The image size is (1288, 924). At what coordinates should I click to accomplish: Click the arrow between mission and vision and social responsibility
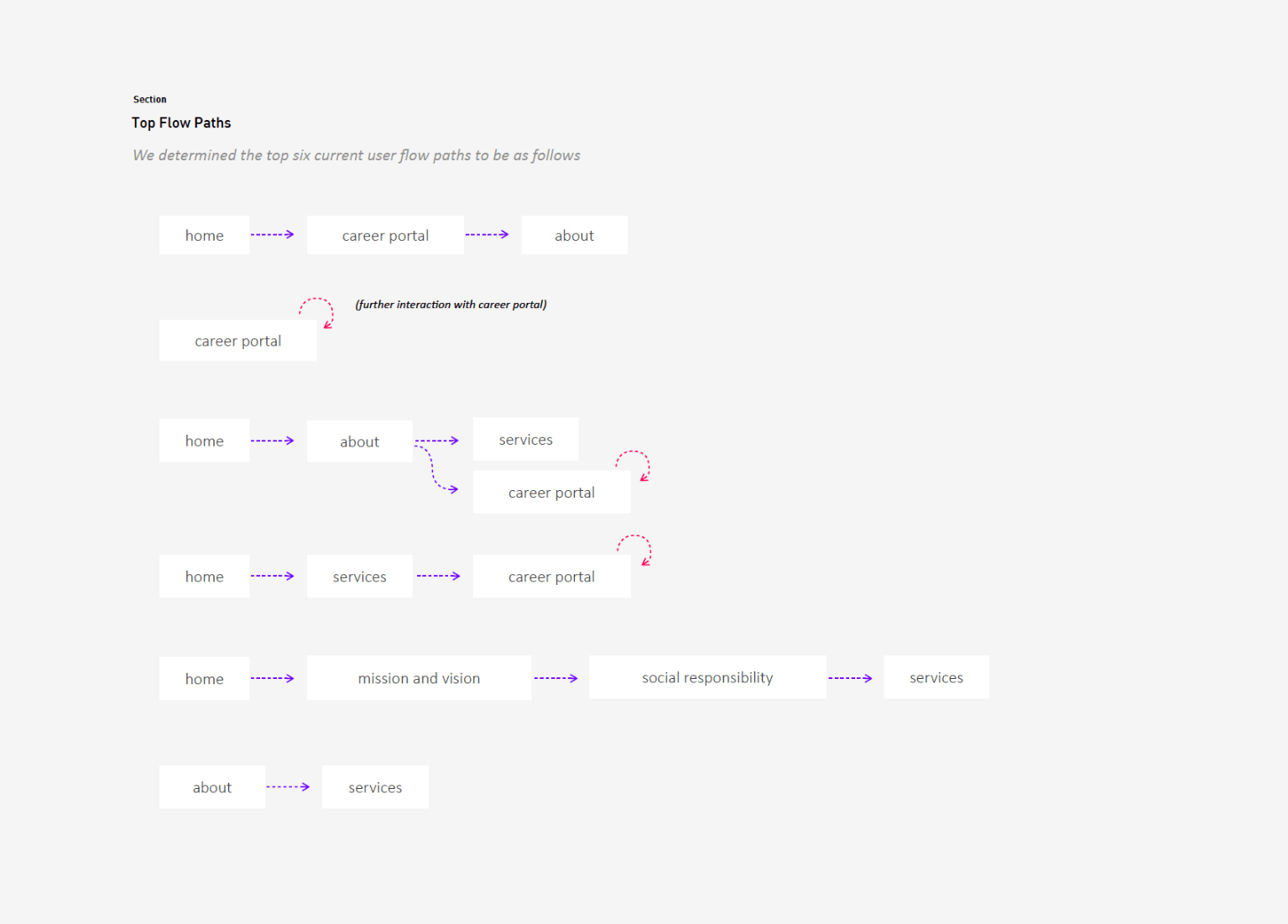coord(555,678)
